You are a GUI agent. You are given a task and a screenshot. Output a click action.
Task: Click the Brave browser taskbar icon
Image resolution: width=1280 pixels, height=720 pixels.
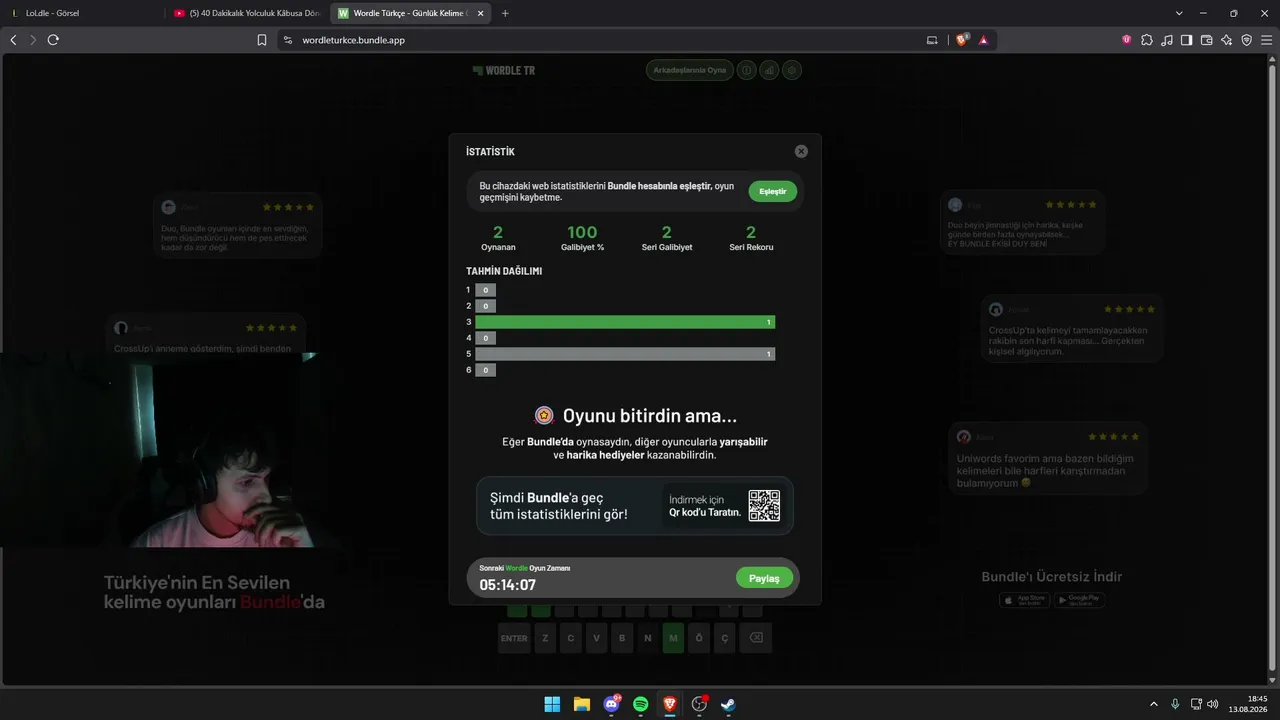(670, 704)
